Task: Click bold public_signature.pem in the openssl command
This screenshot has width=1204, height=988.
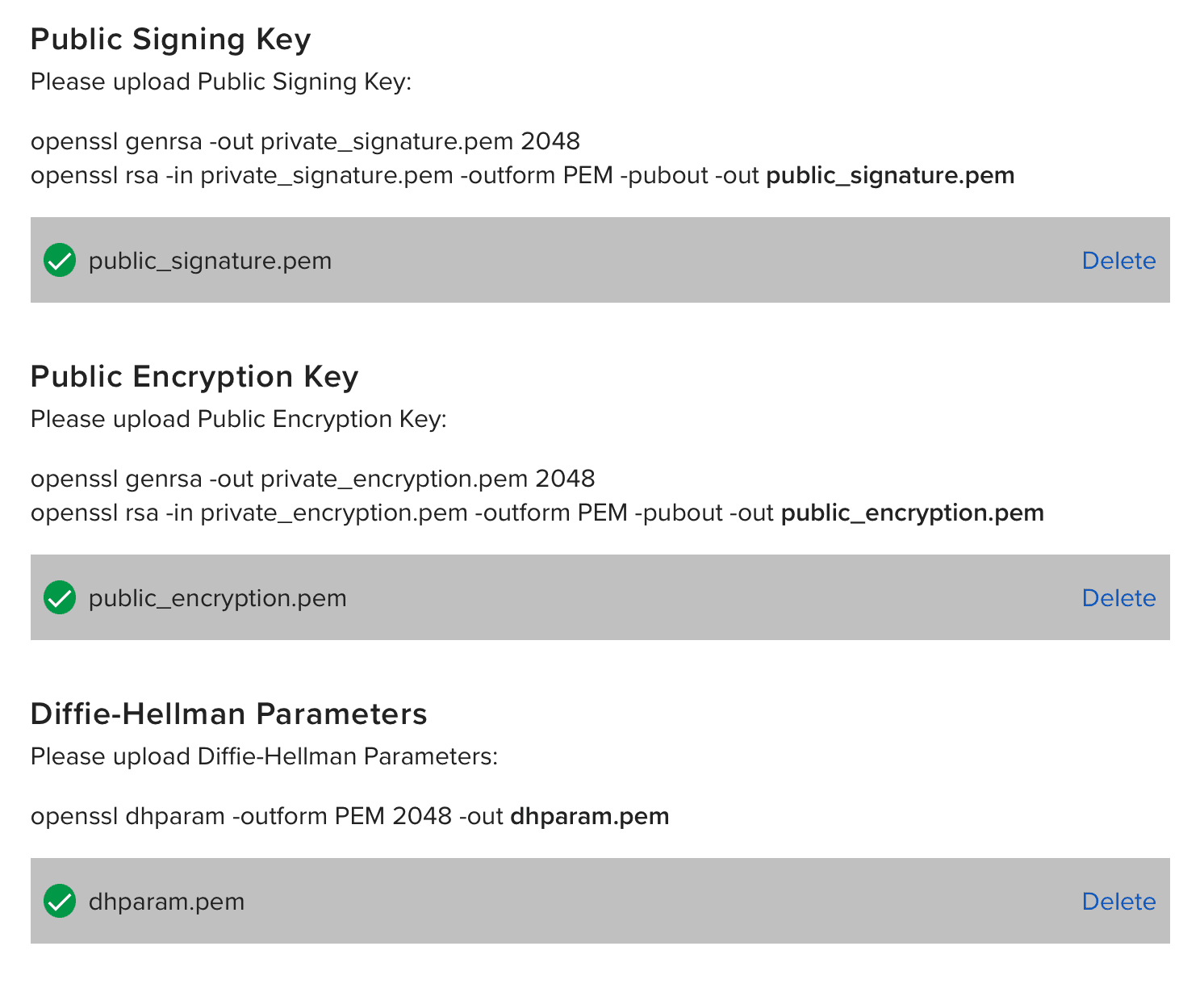Action: pos(889,175)
